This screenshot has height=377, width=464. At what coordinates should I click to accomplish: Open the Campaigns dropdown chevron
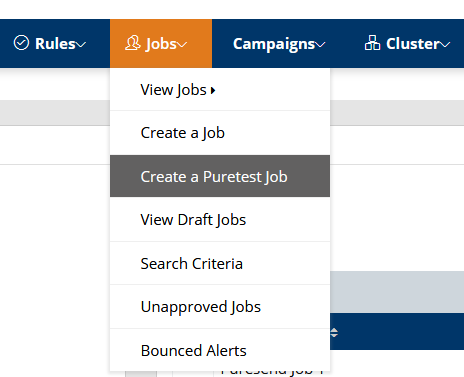(x=320, y=44)
